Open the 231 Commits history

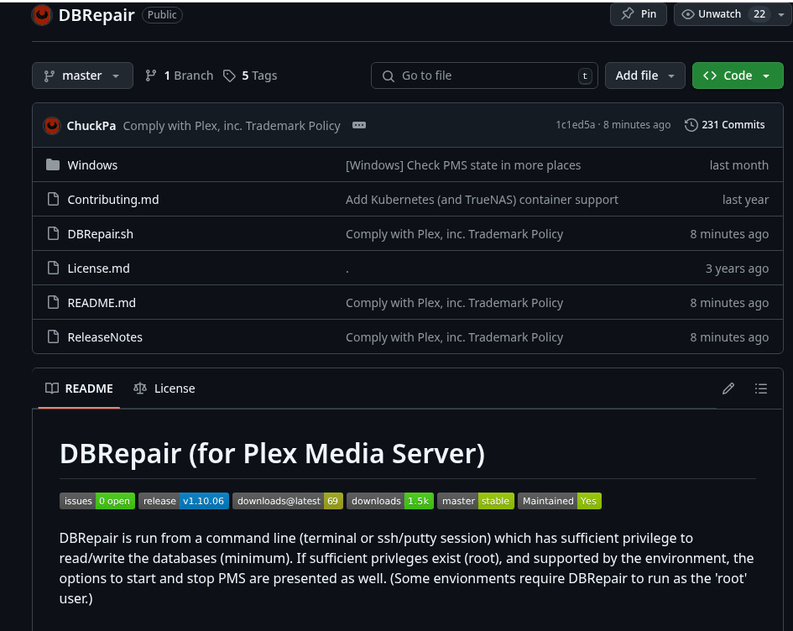[x=724, y=125]
